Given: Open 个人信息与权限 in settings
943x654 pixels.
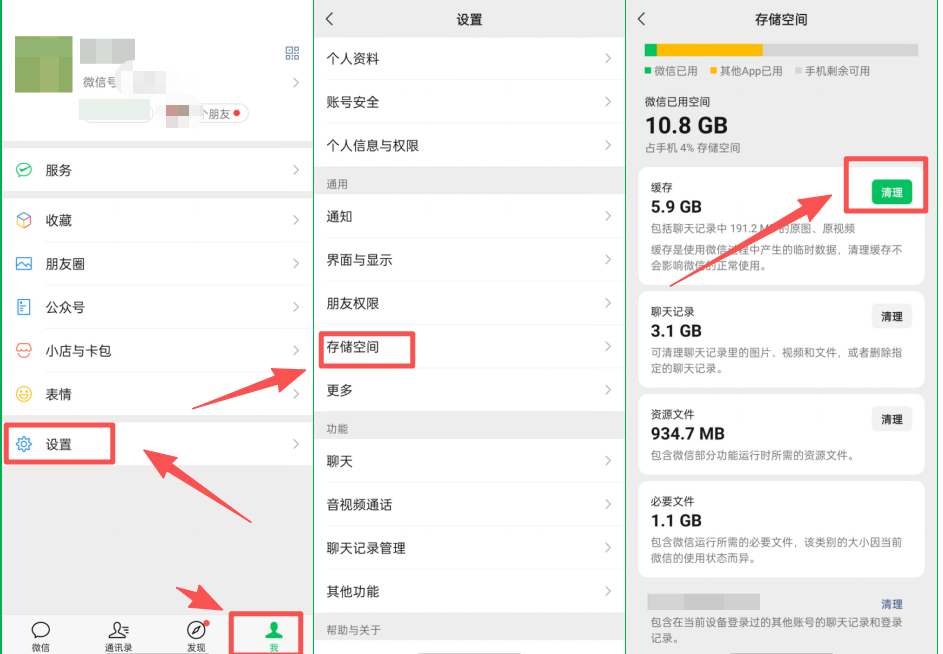Looking at the screenshot, I should click(x=469, y=145).
